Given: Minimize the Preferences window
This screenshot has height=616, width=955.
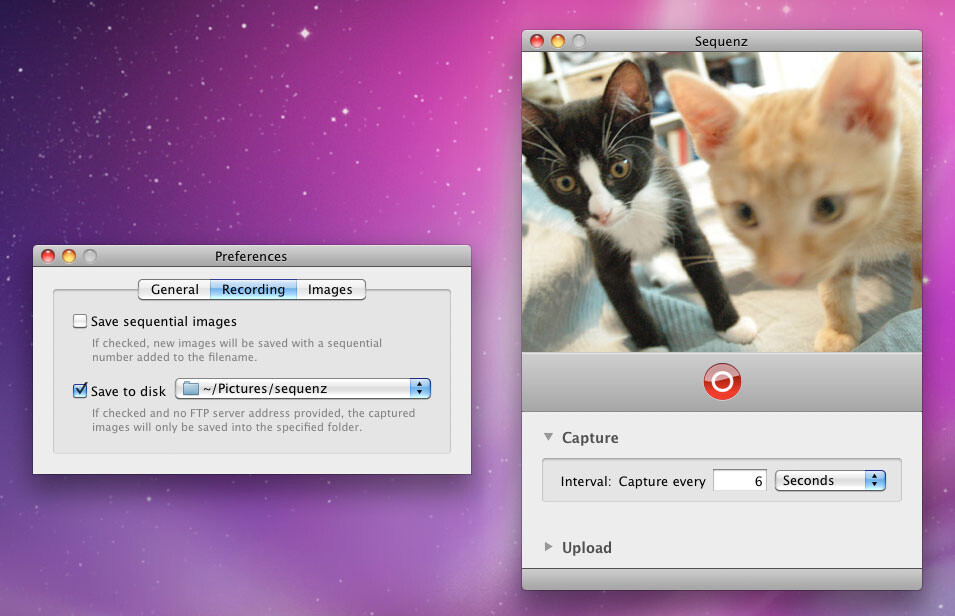Looking at the screenshot, I should [69, 256].
